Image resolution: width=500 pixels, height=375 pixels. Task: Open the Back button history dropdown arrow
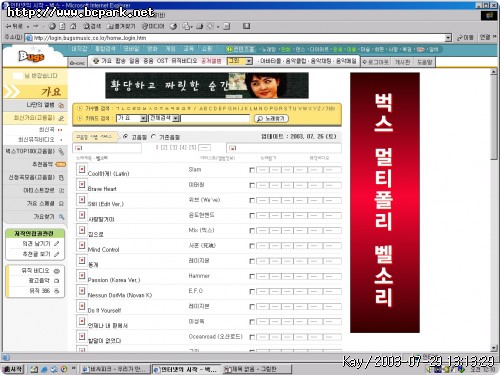click(28, 26)
